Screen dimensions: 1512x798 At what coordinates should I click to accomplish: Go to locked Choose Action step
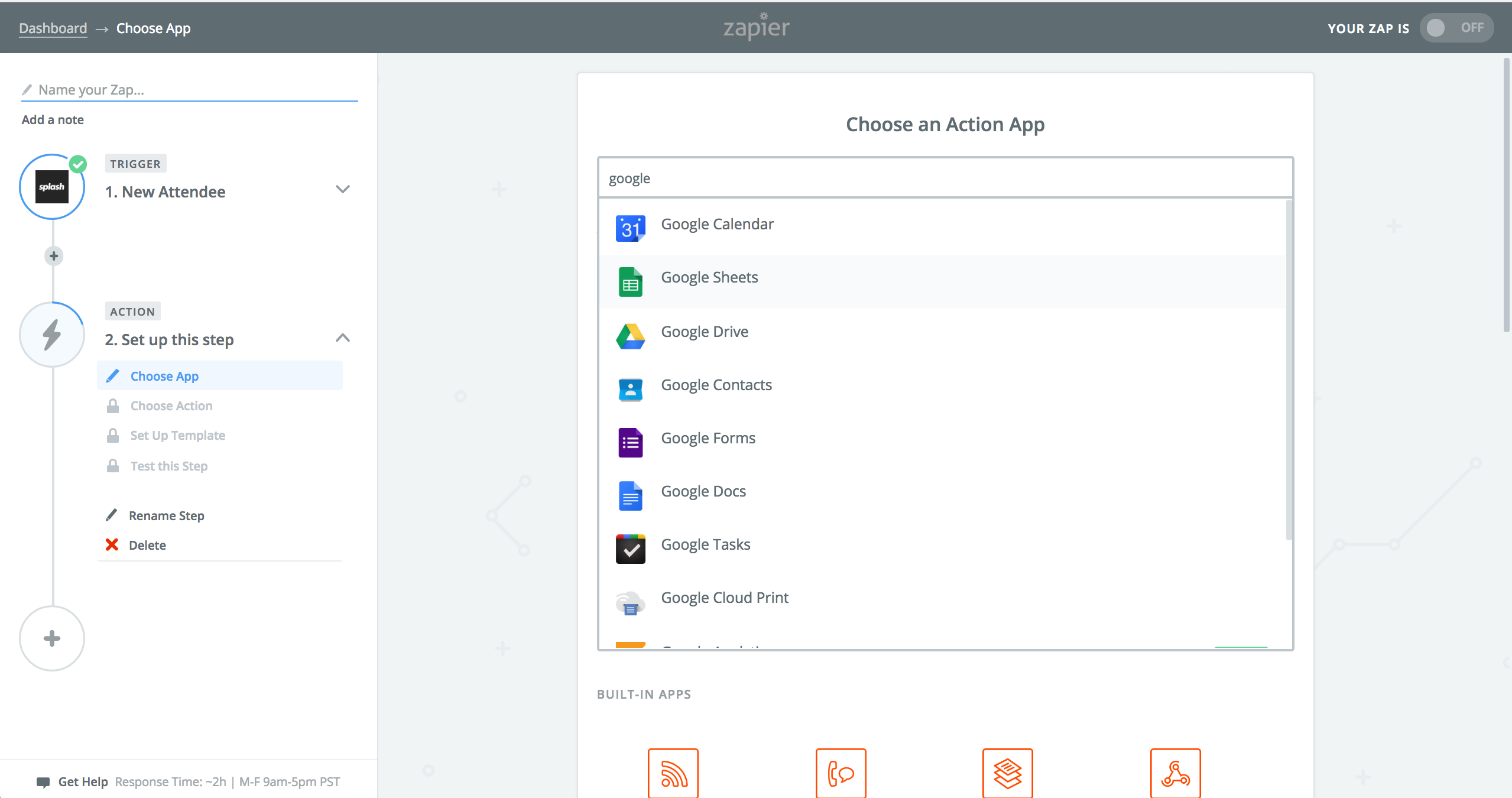tap(171, 406)
